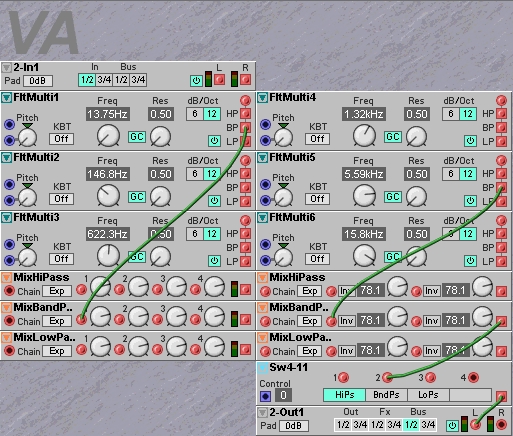Expand the left MixLowPa.. module with its triangle
The image size is (513, 436).
[x=6, y=338]
